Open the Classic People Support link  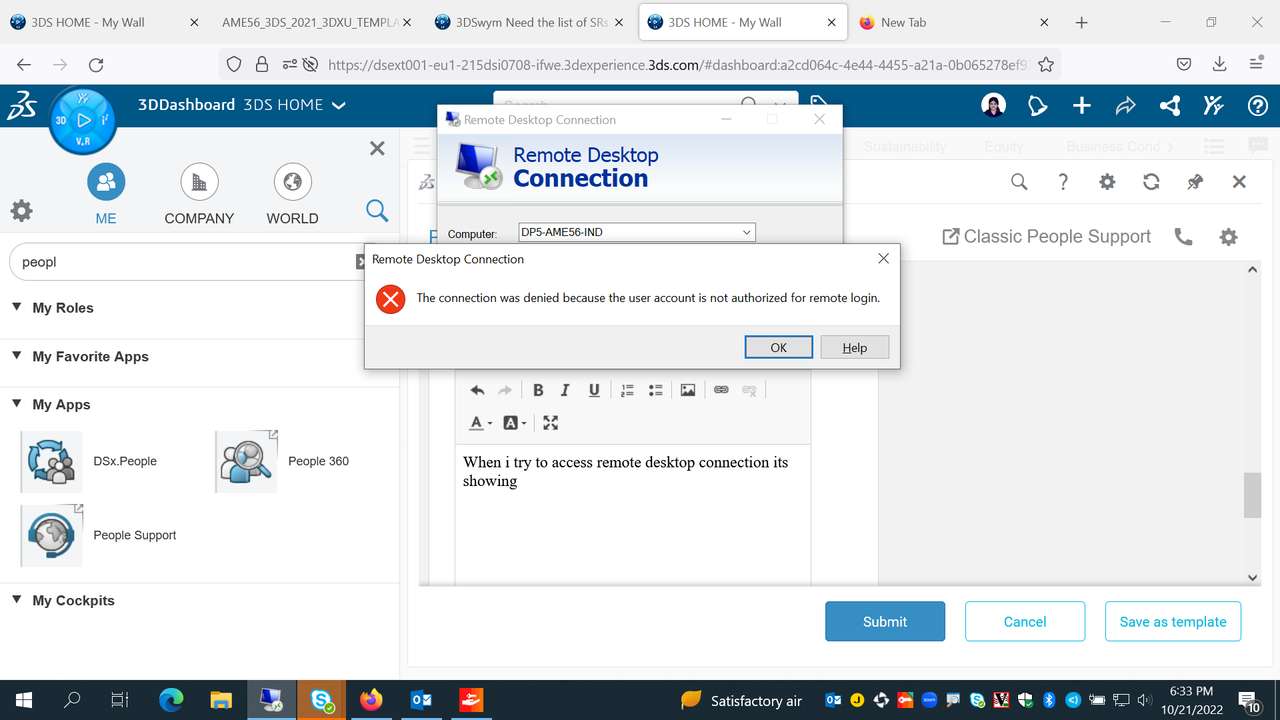1047,237
